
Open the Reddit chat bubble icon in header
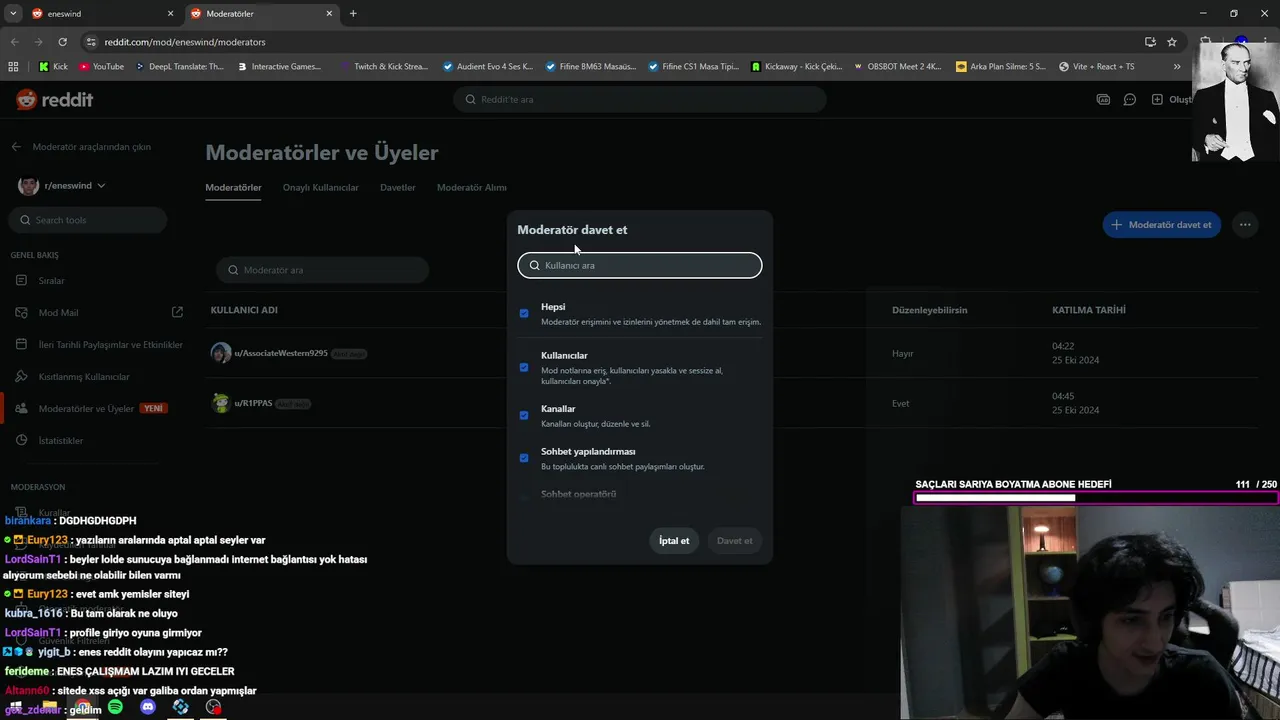pyautogui.click(x=1129, y=99)
